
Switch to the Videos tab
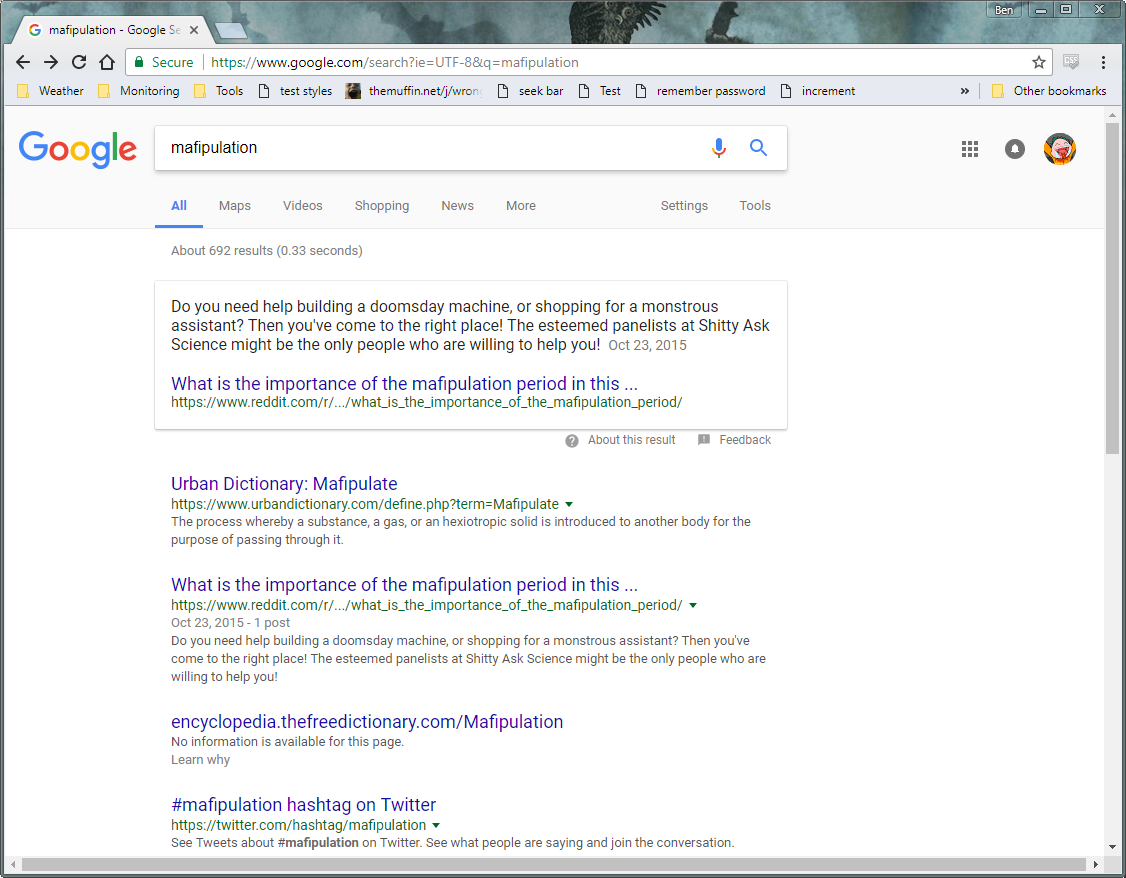pos(302,206)
